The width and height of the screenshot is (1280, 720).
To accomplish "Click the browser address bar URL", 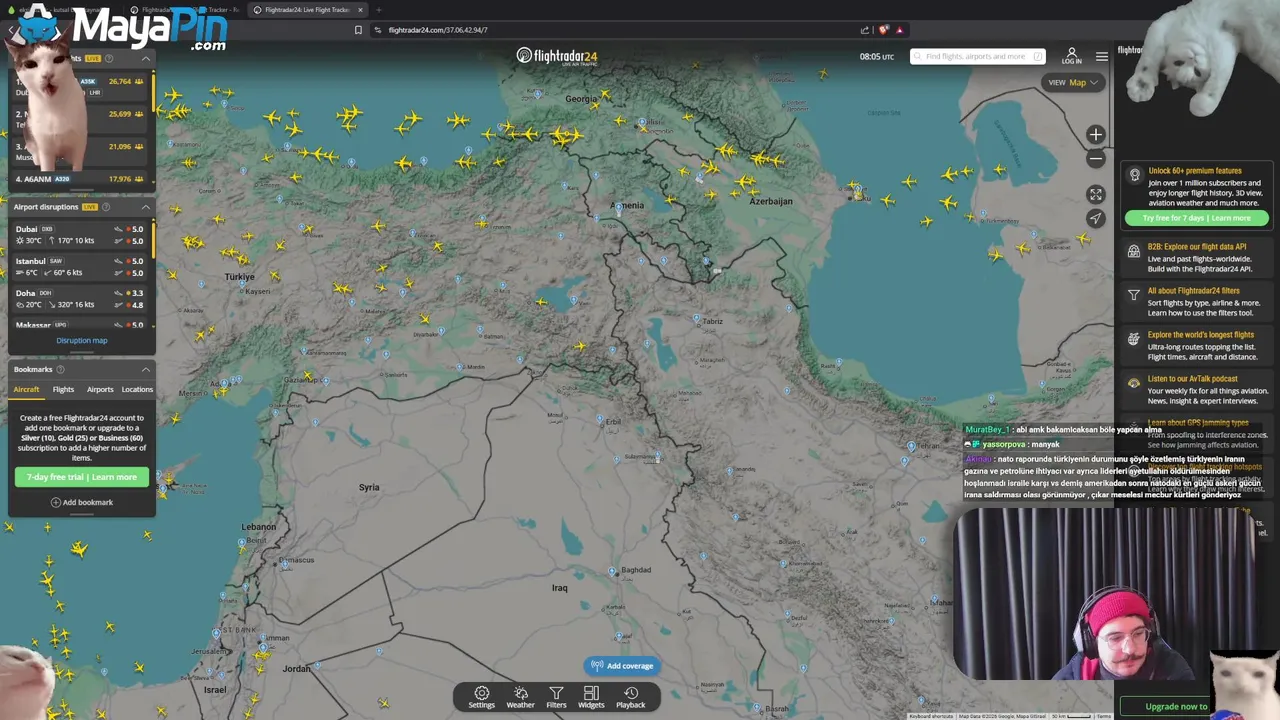I will click(438, 30).
